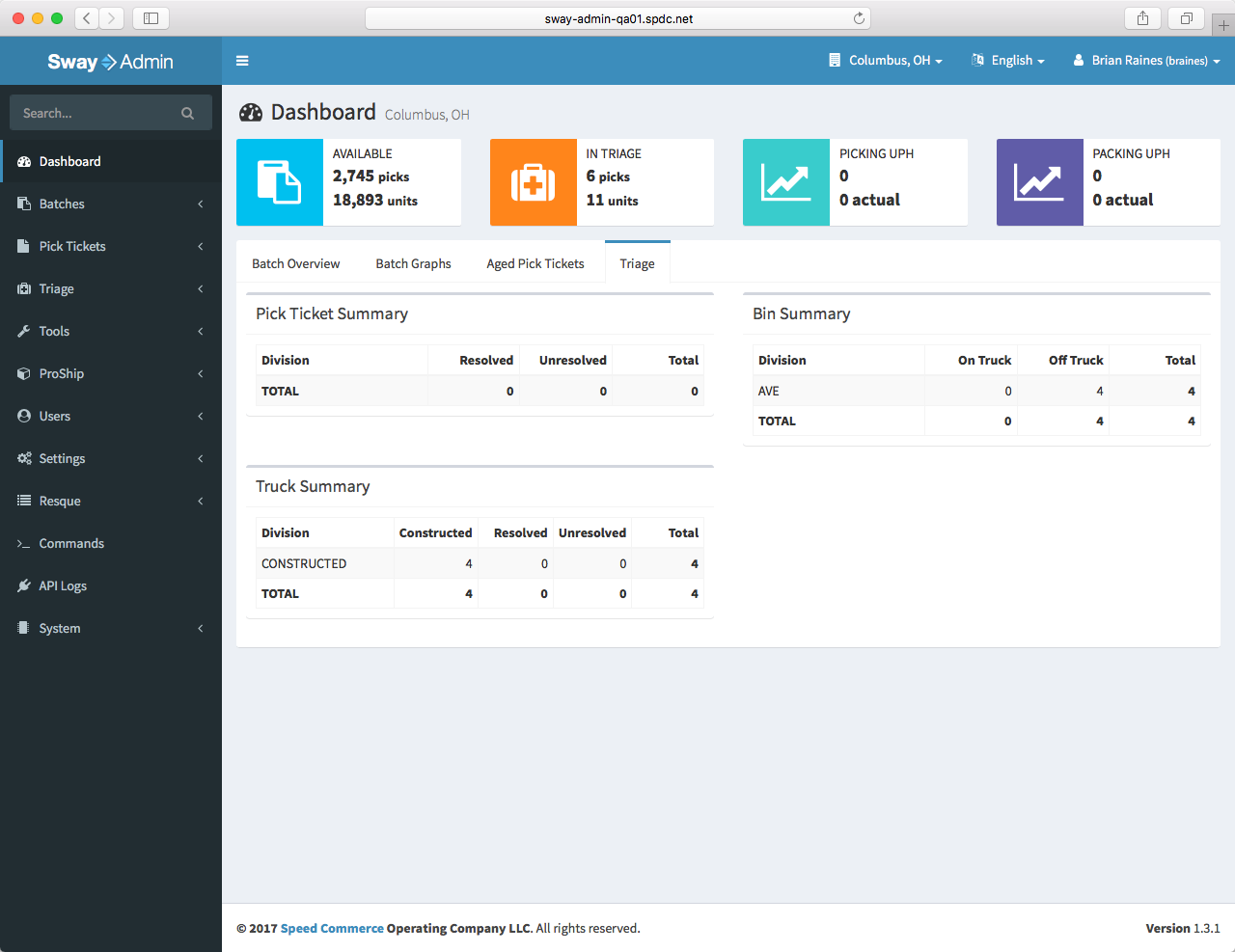Screen dimensions: 1235x952
Task: Click the 2,745 picks value
Action: (371, 176)
